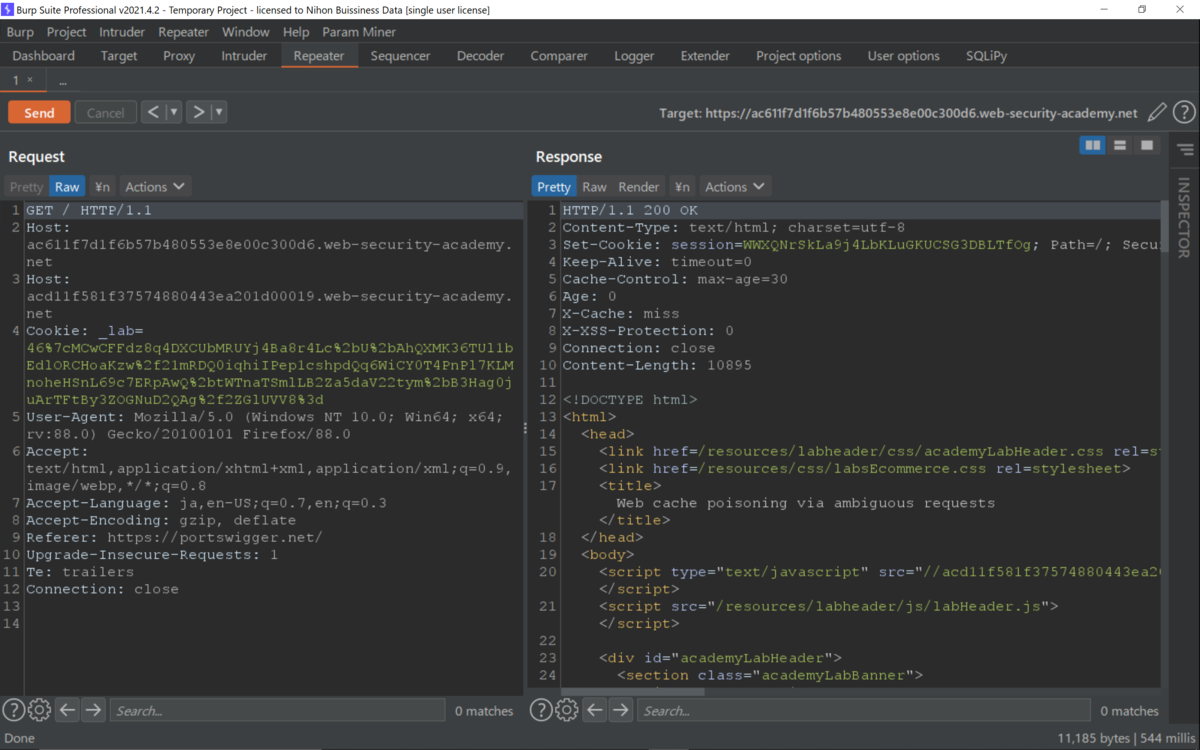Switch request view to Raw
This screenshot has height=750, width=1200.
[67, 187]
